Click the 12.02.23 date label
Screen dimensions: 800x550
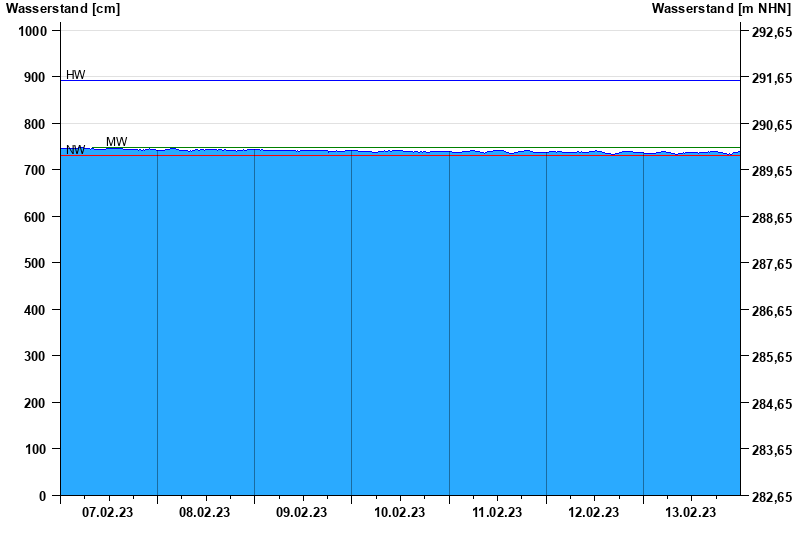594,513
